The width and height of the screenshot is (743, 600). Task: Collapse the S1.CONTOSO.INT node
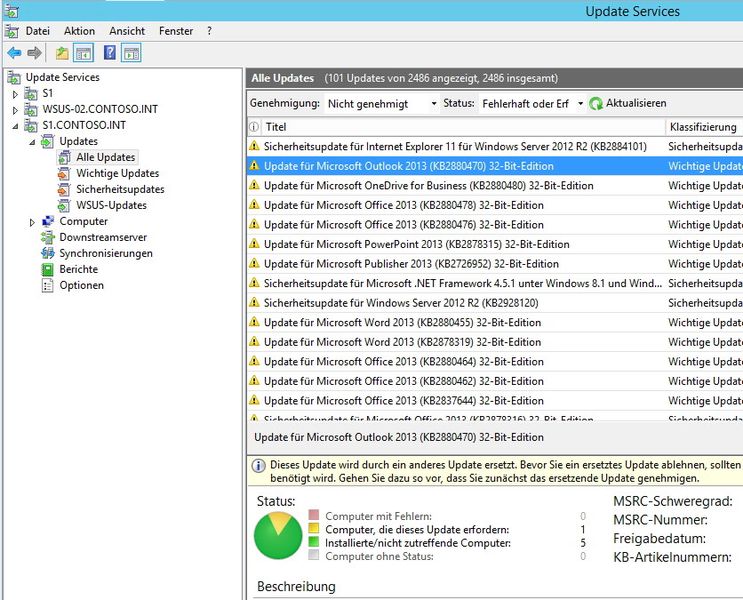15,126
